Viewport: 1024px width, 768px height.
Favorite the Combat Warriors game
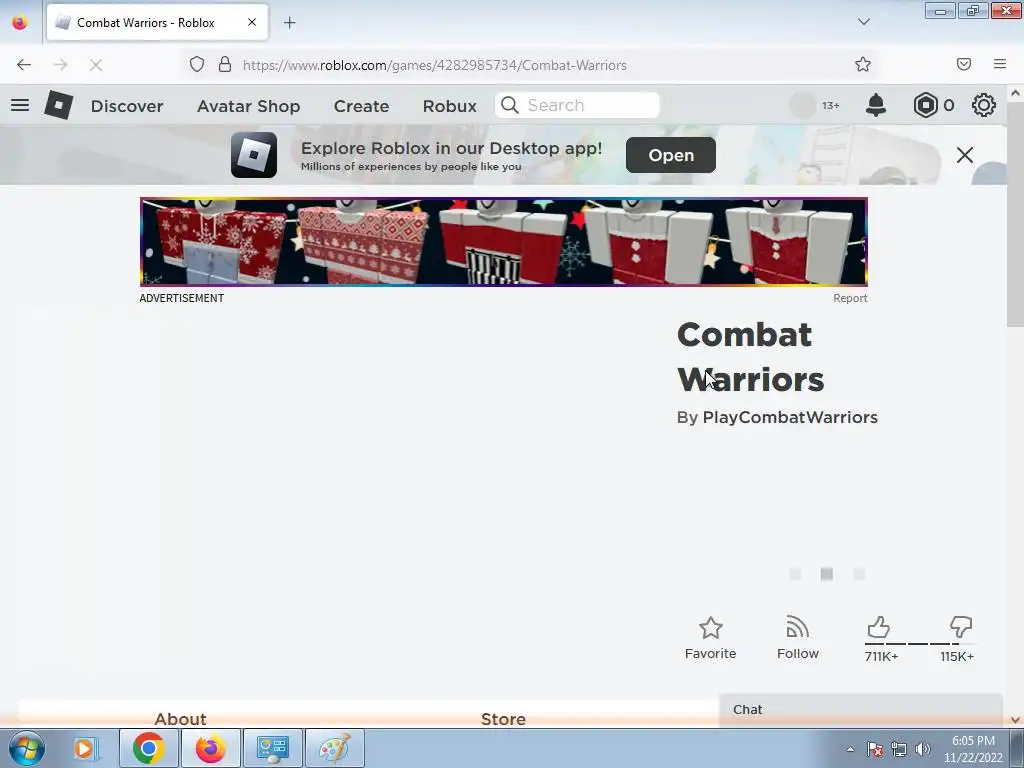[711, 638]
